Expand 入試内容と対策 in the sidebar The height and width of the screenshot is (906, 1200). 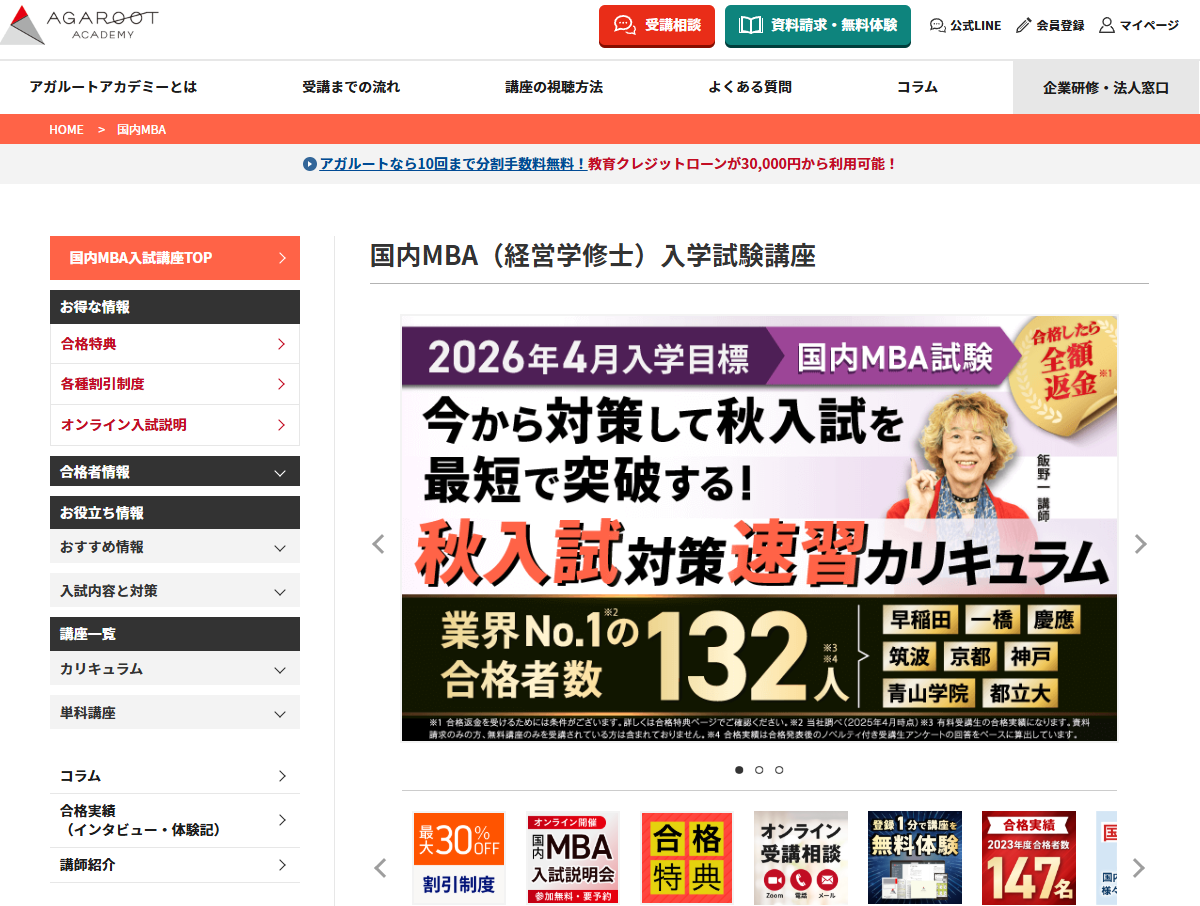tap(175, 591)
